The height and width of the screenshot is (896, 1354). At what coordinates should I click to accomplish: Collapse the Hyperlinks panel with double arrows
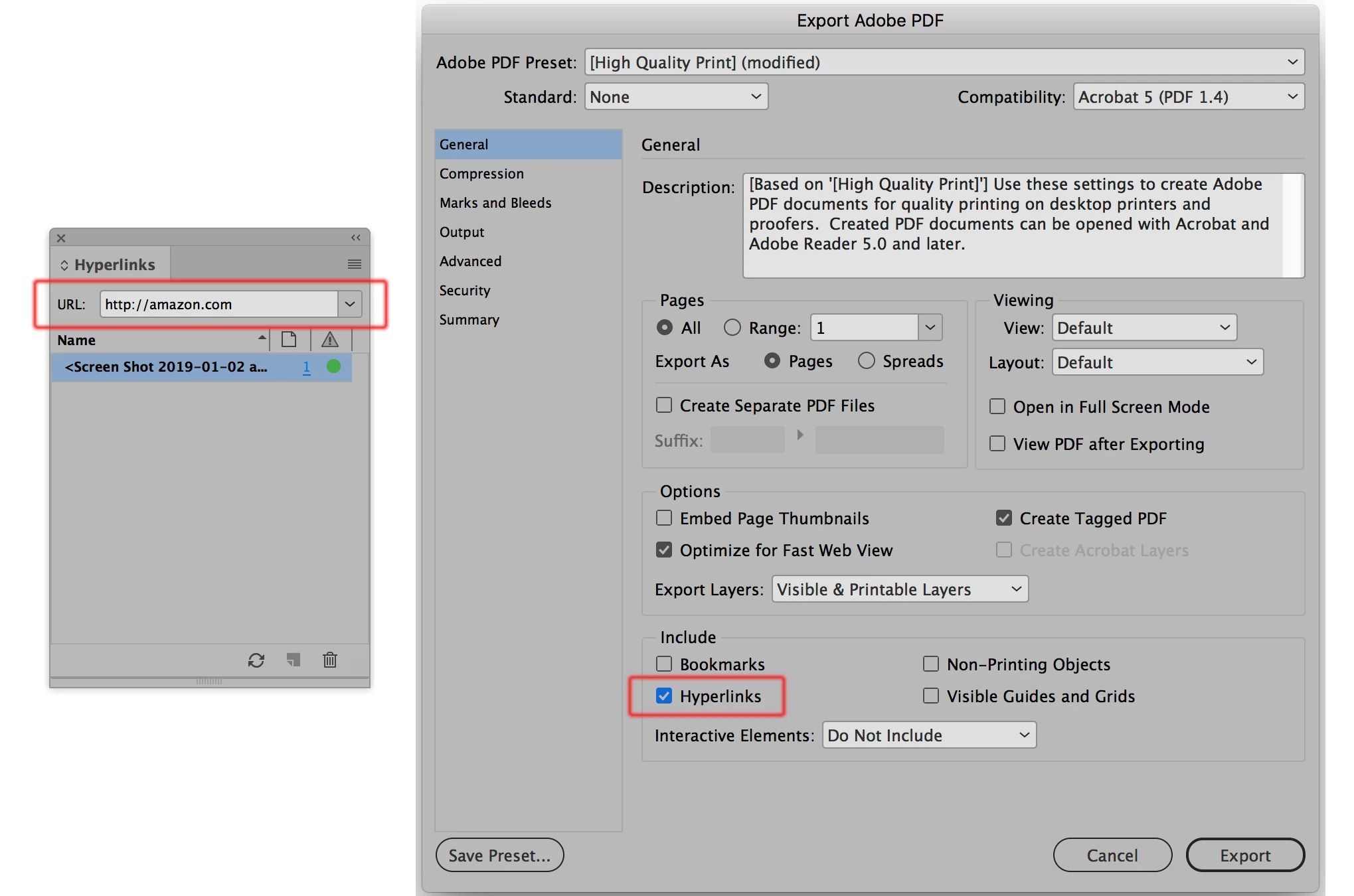(x=356, y=238)
